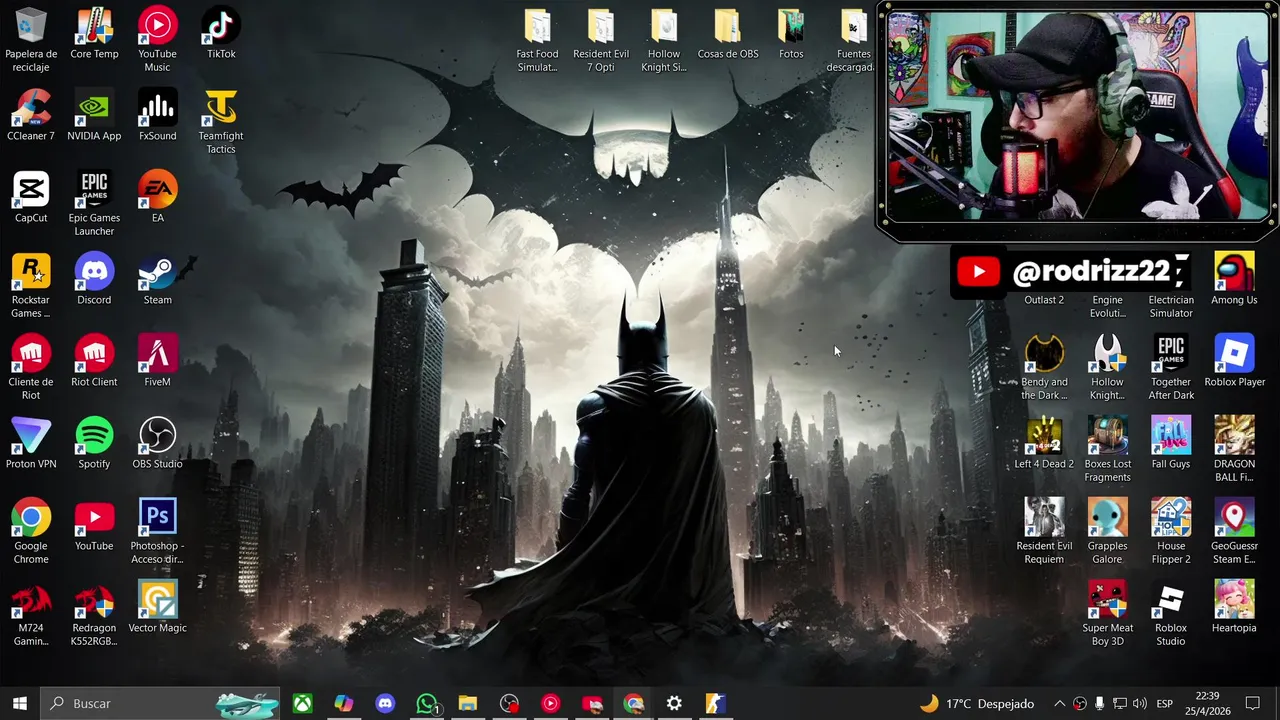The width and height of the screenshot is (1280, 720).
Task: Open WhatsApp from the taskbar
Action: pyautogui.click(x=427, y=703)
